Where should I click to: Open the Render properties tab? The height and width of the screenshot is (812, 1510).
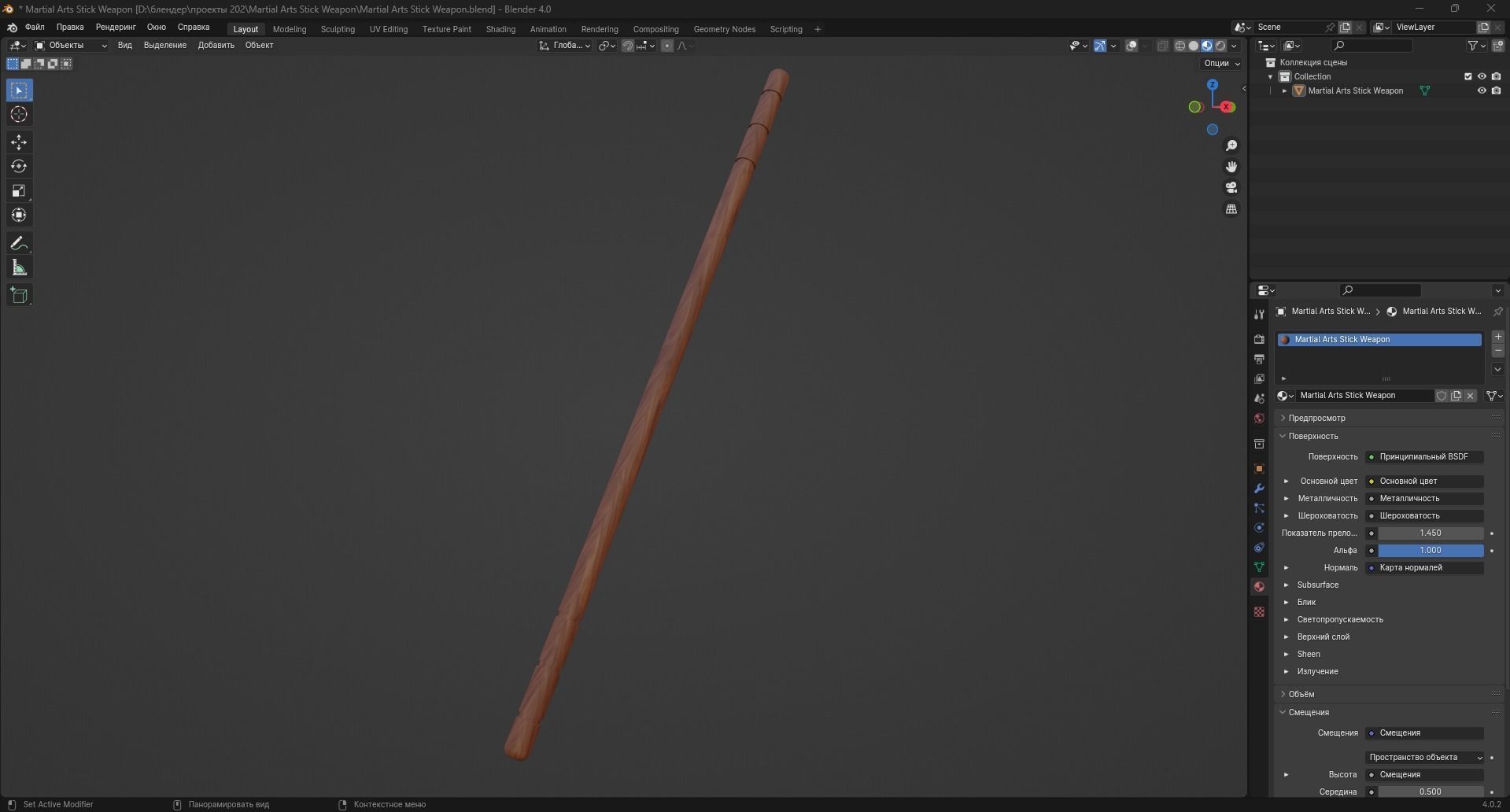click(1259, 339)
